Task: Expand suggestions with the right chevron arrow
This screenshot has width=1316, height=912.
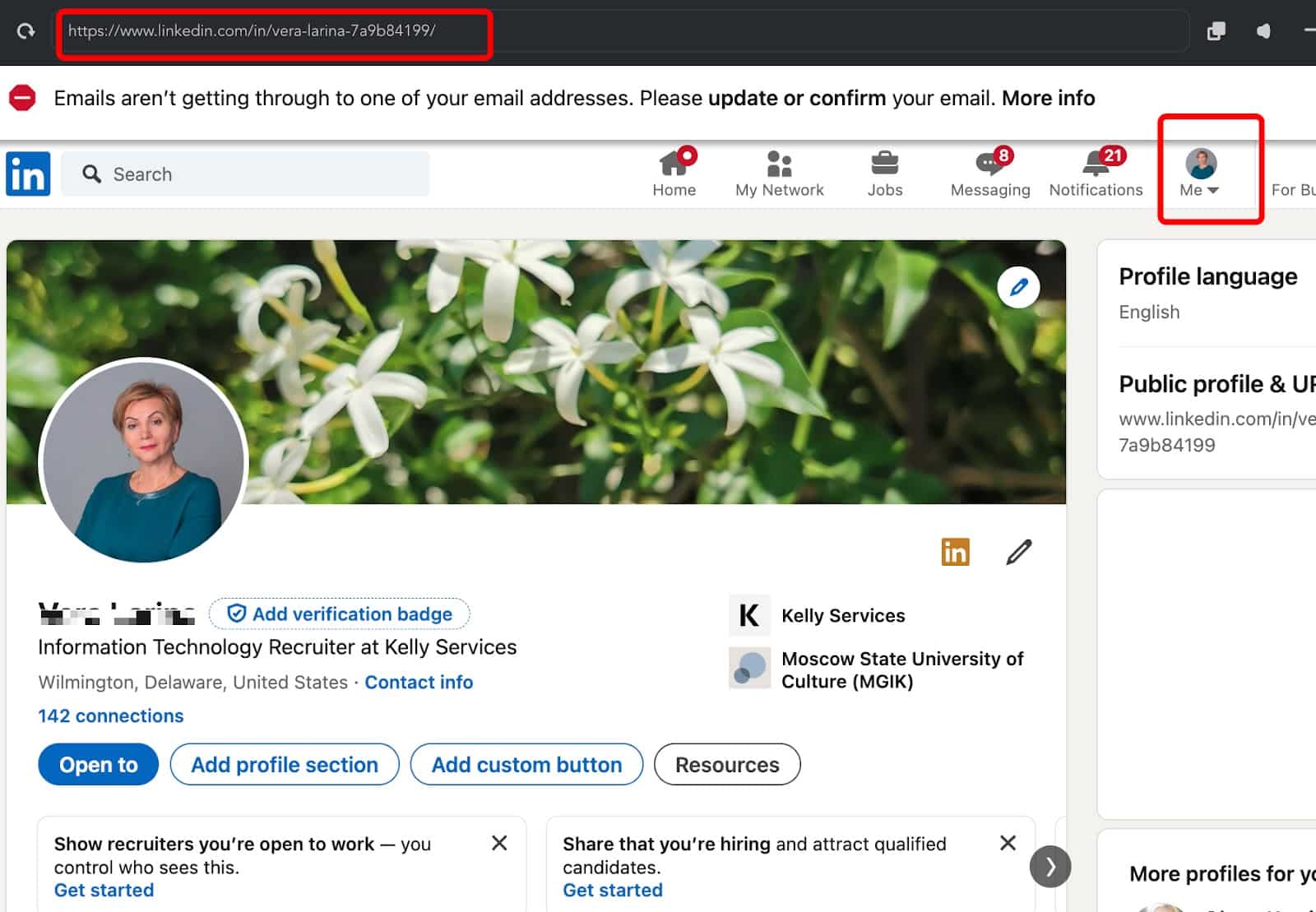Action: 1050,866
